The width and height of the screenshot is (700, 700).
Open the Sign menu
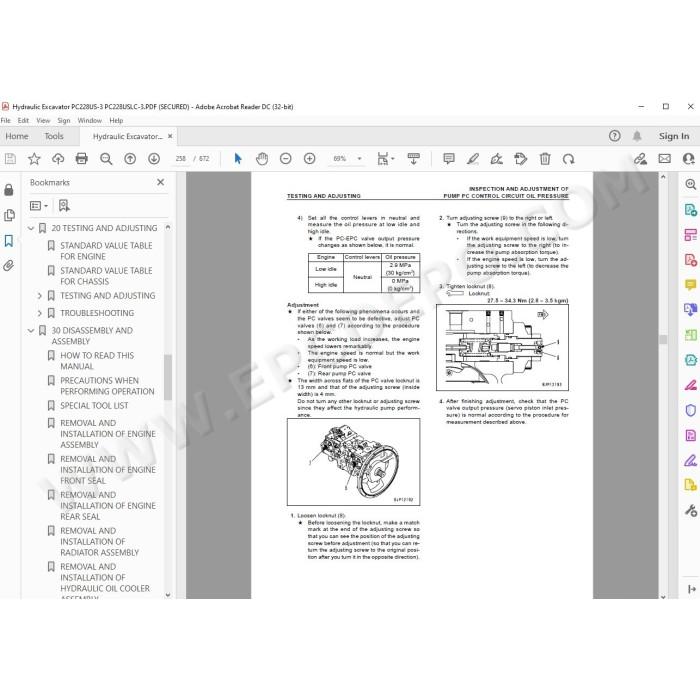[x=64, y=121]
